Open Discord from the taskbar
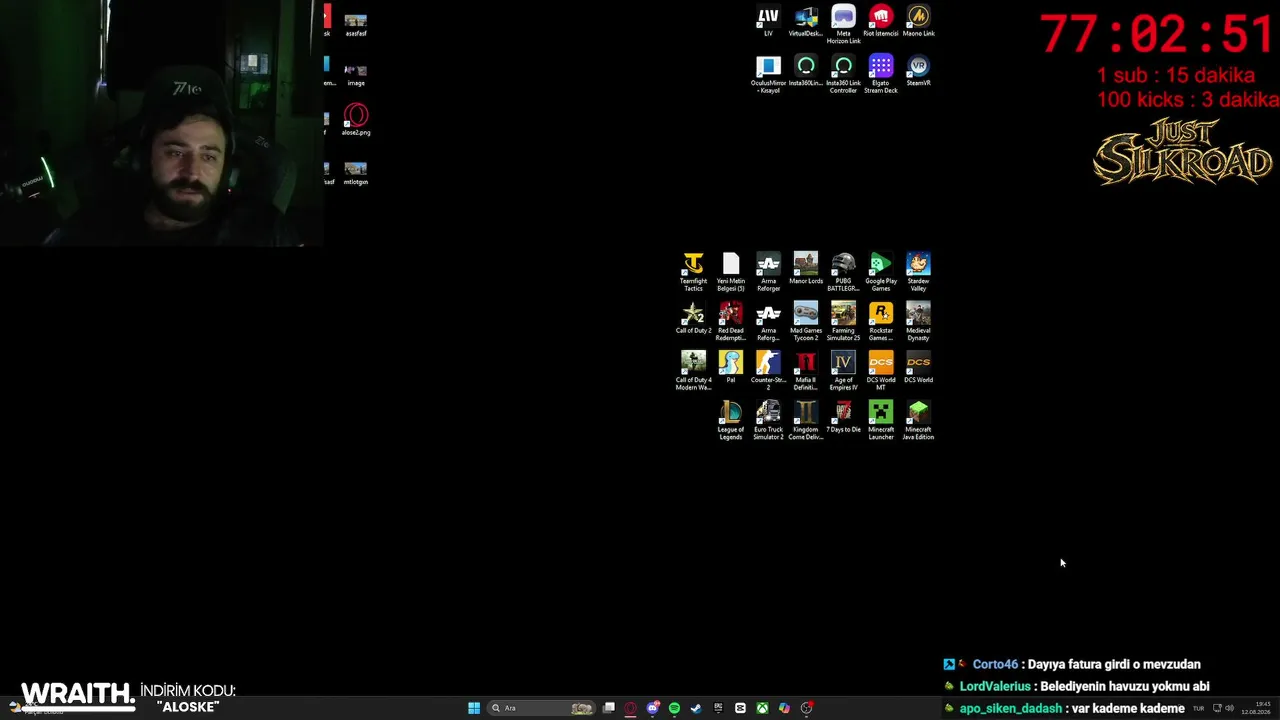Screen dimensions: 1280x720 click(652, 708)
